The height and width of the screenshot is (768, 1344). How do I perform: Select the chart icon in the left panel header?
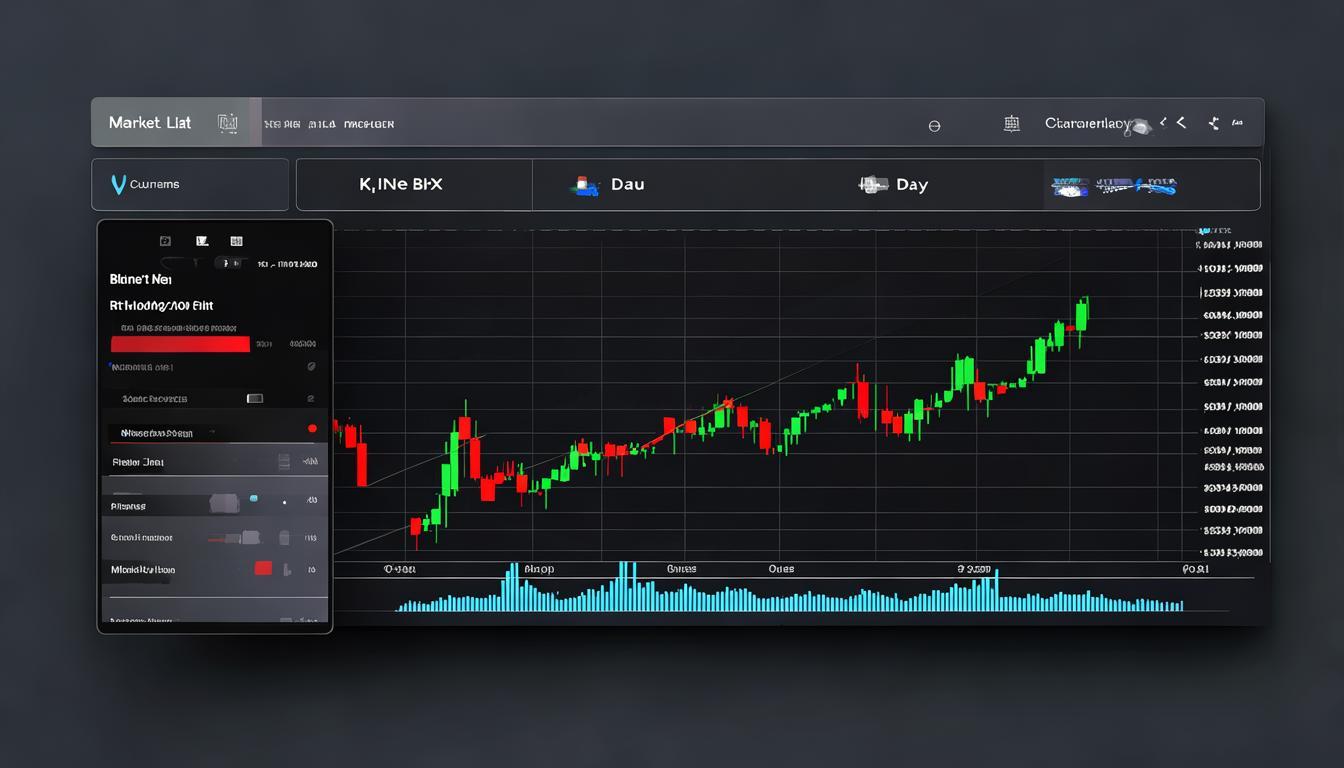(x=201, y=240)
